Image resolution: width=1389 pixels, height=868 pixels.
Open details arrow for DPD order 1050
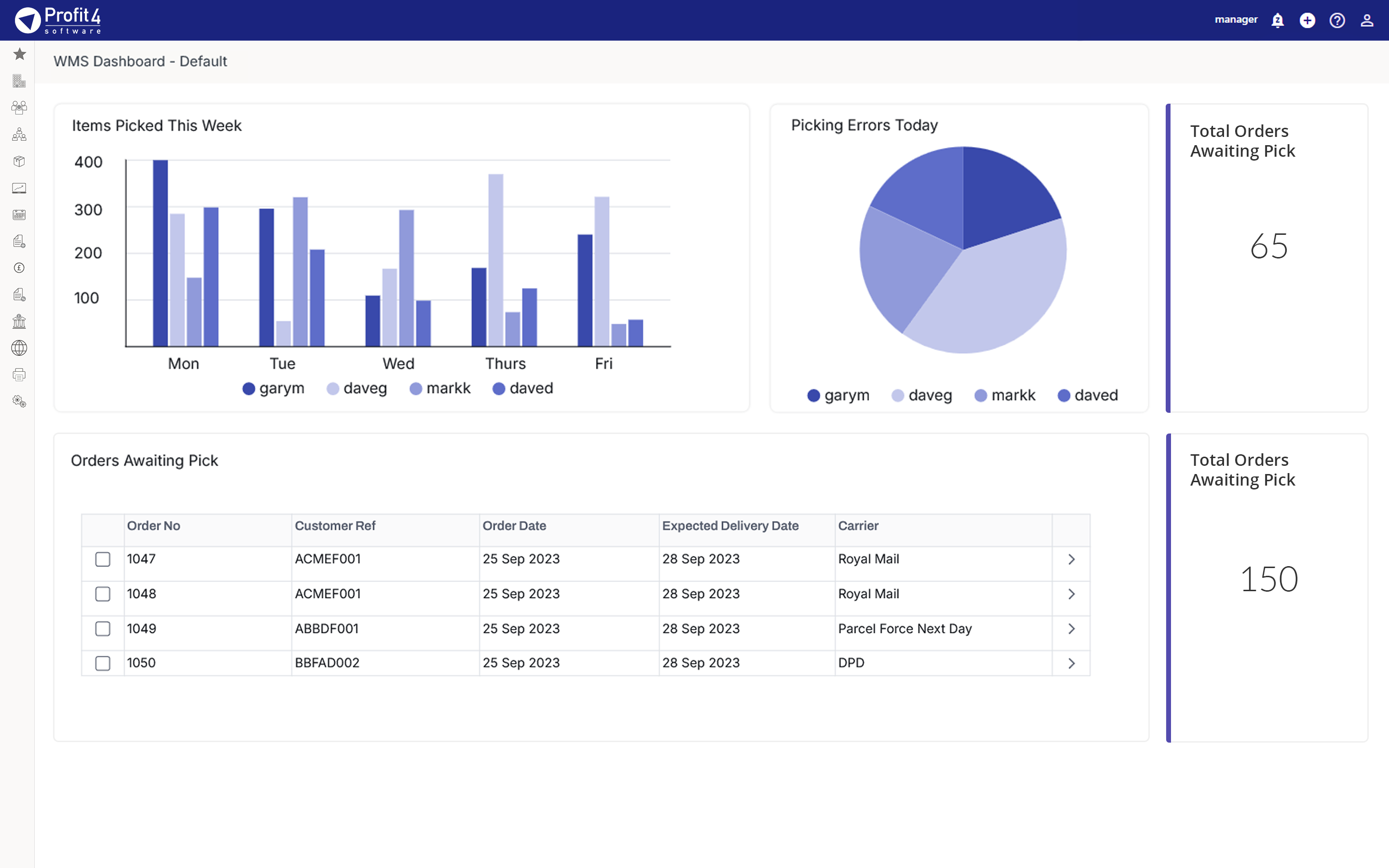(x=1071, y=663)
